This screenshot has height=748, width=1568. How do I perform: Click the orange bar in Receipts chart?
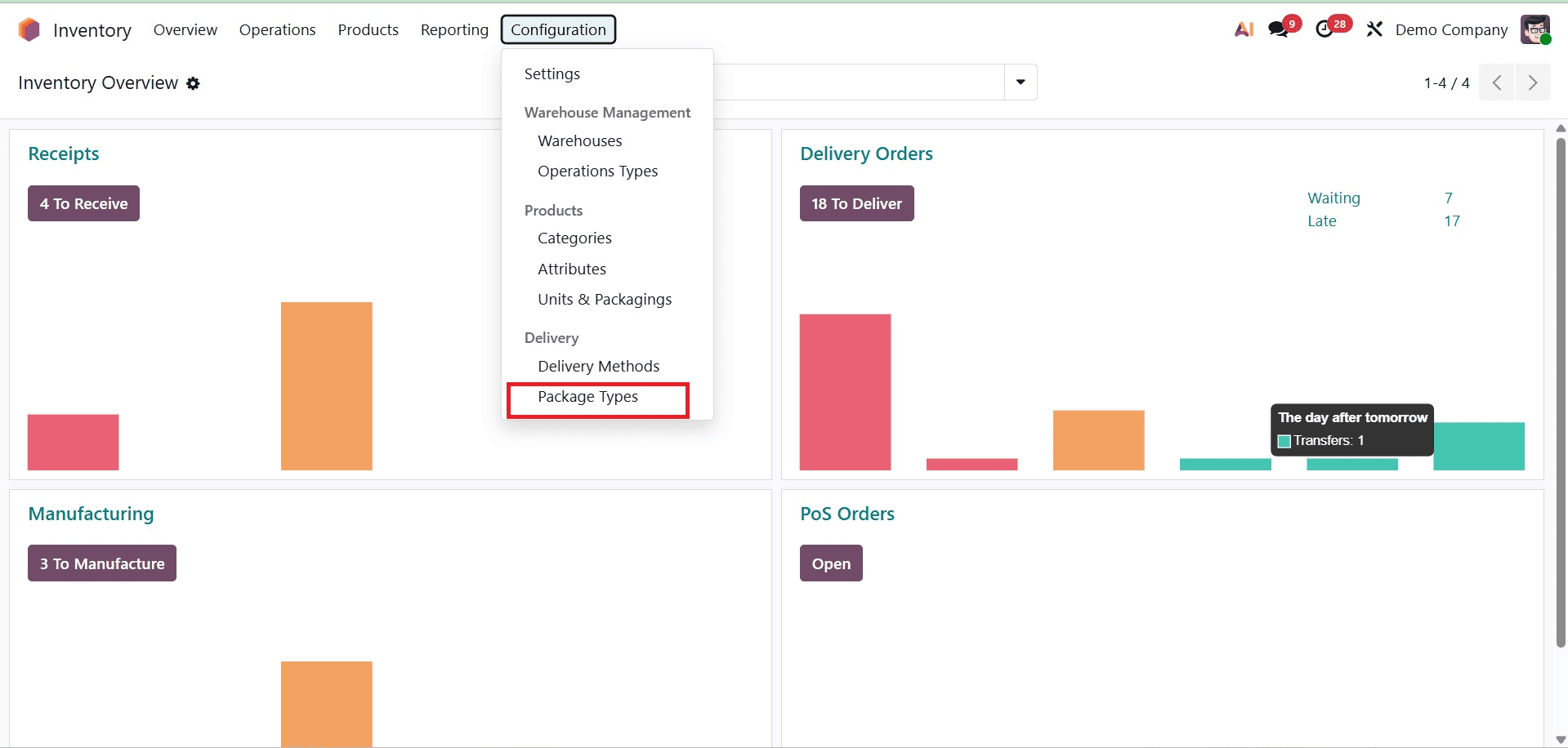pos(326,385)
